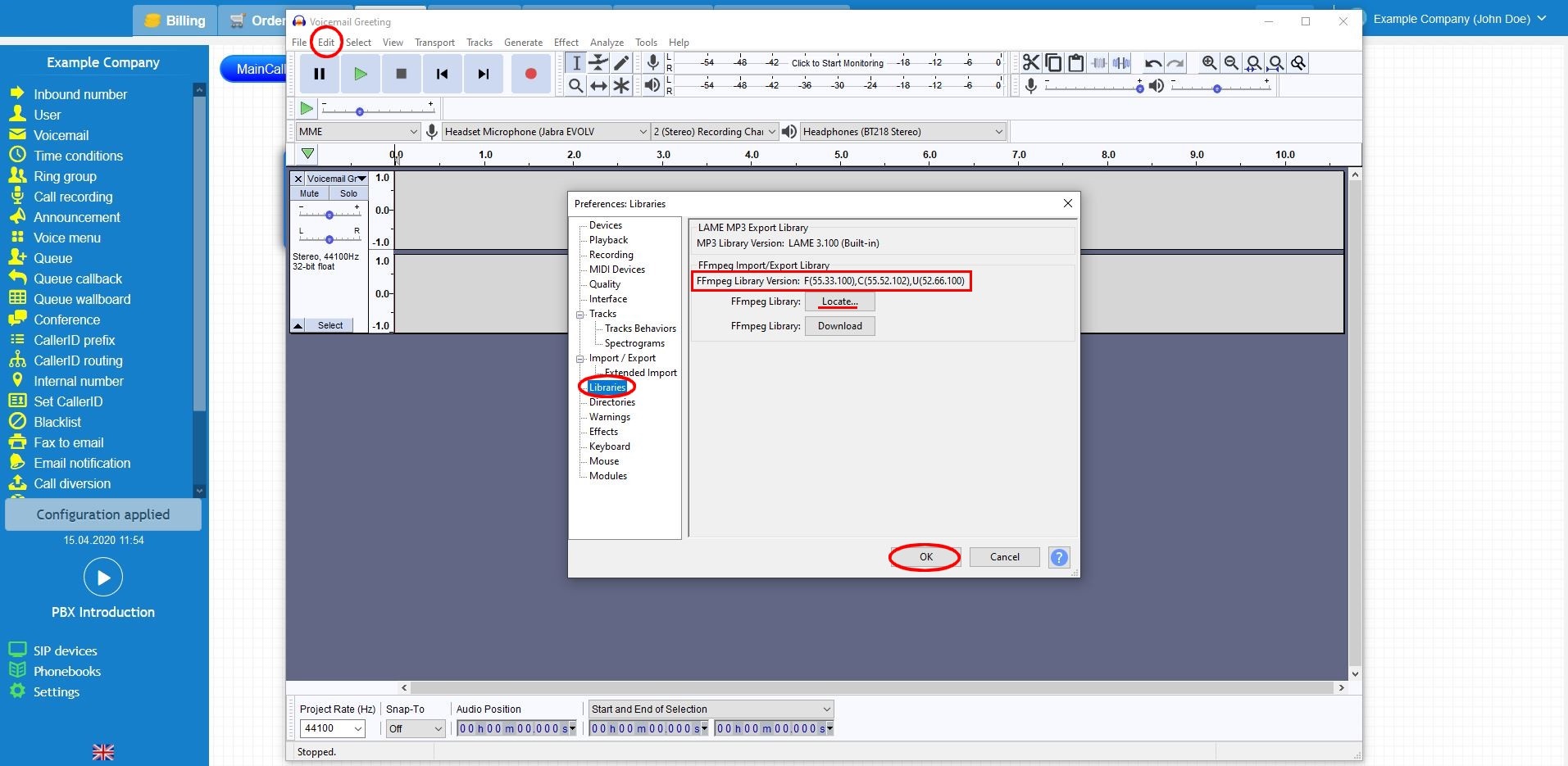Click Fit Selection to Width zoom icon
The width and height of the screenshot is (1568, 766).
[x=1253, y=63]
